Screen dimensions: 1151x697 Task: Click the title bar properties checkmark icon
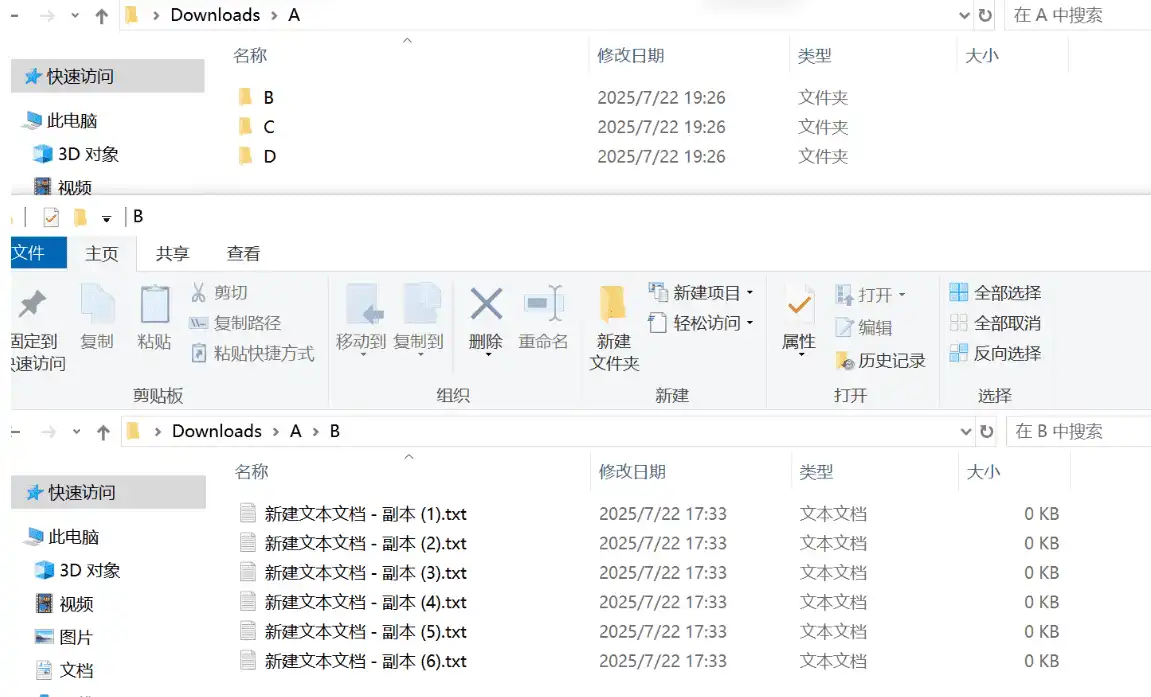click(51, 217)
